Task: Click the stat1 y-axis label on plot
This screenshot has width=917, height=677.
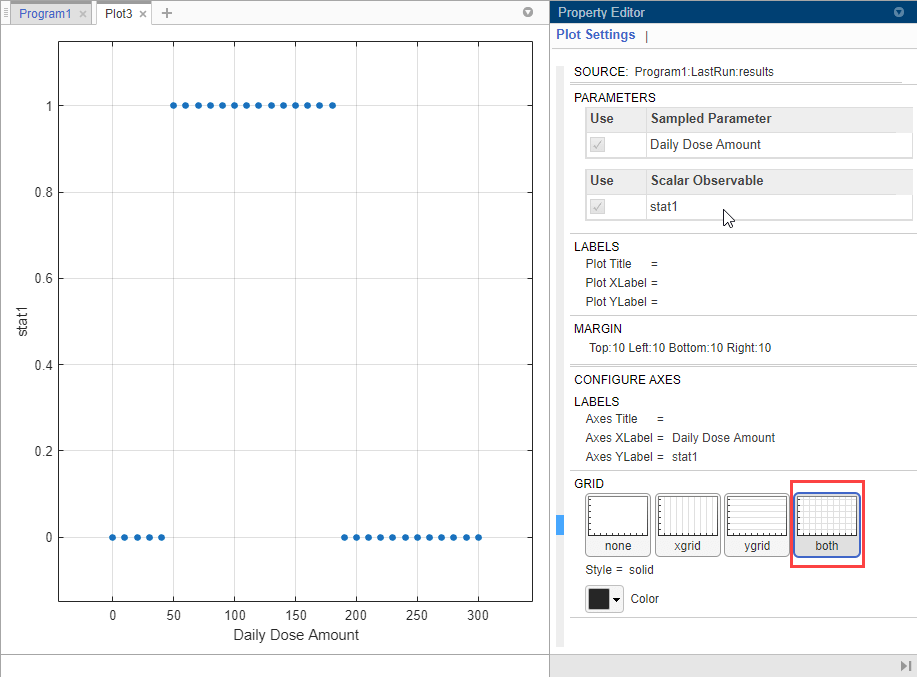Action: click(22, 322)
